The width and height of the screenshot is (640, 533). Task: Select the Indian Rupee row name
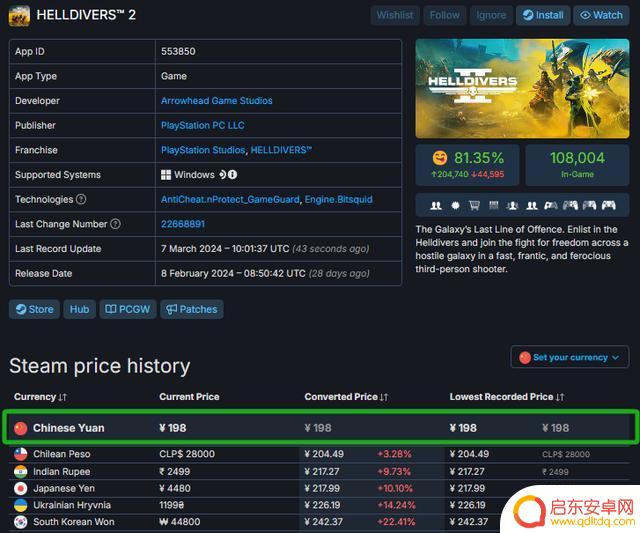tap(62, 472)
